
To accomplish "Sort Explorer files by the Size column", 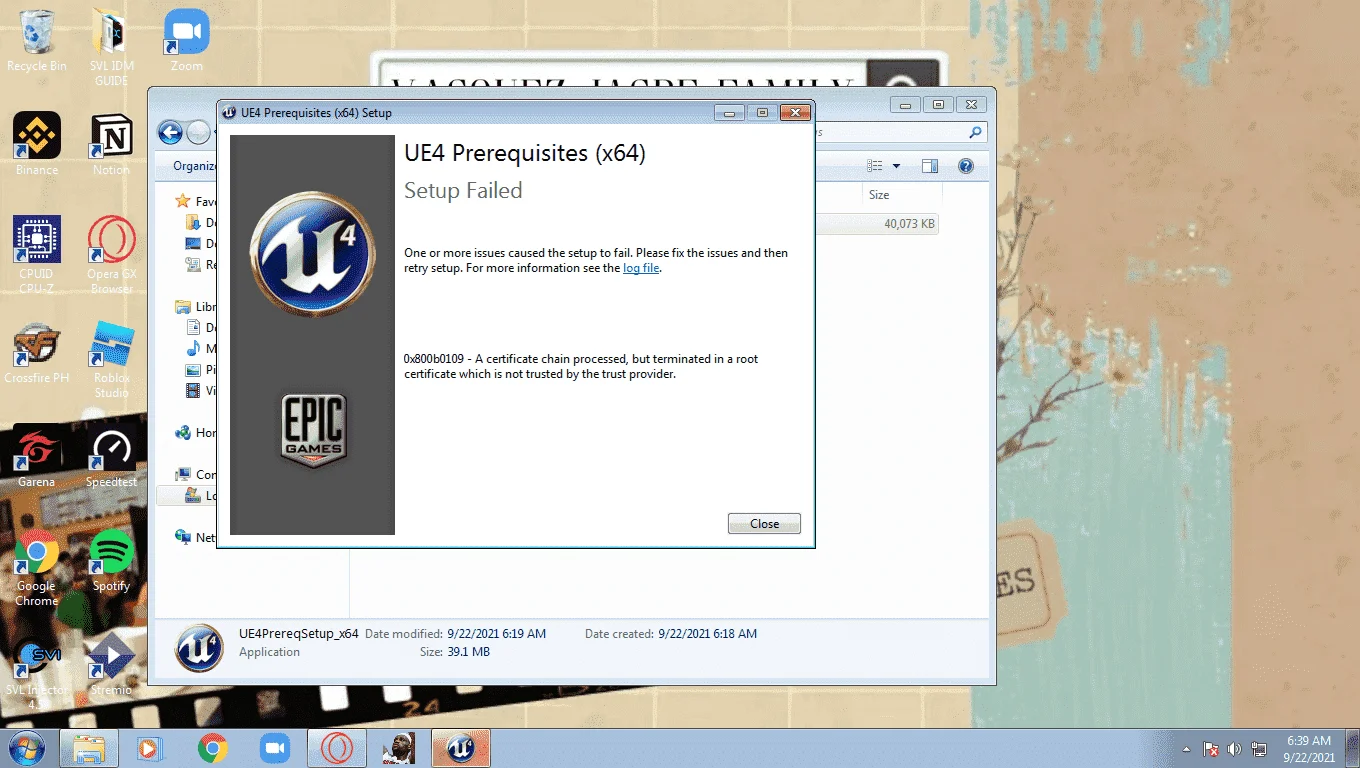I will pyautogui.click(x=901, y=195).
